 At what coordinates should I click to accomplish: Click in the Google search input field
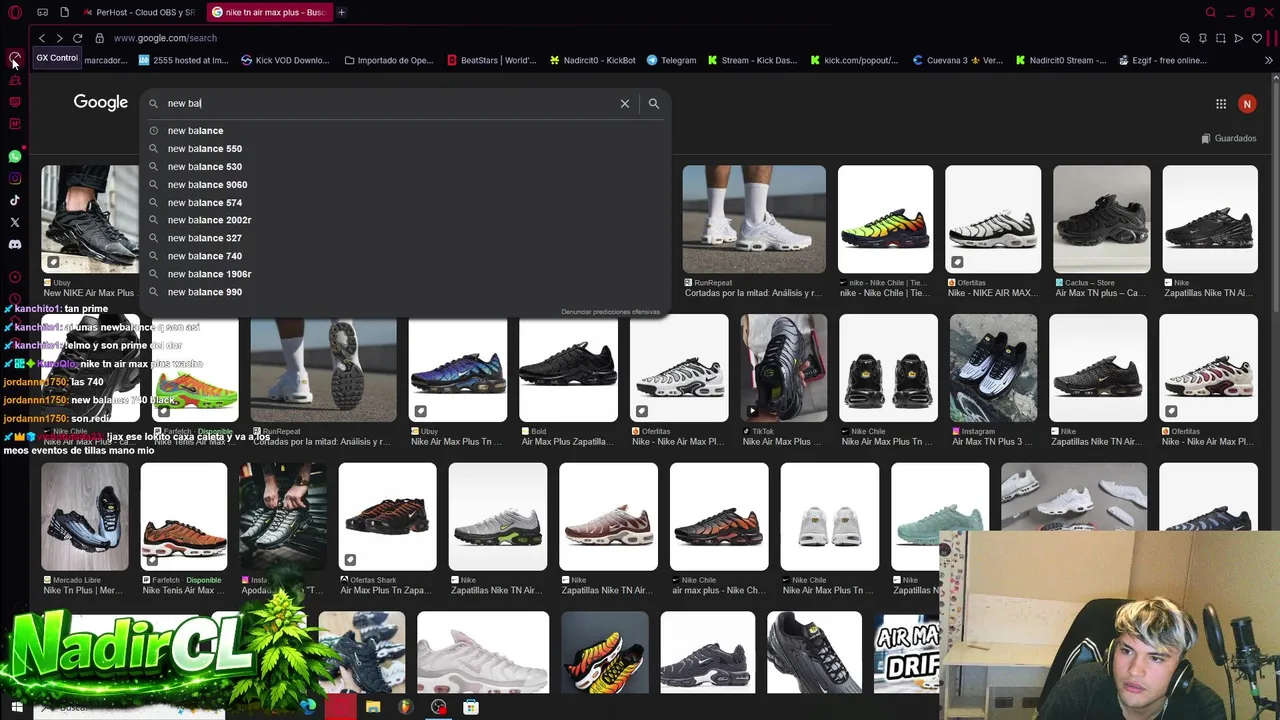[x=388, y=103]
